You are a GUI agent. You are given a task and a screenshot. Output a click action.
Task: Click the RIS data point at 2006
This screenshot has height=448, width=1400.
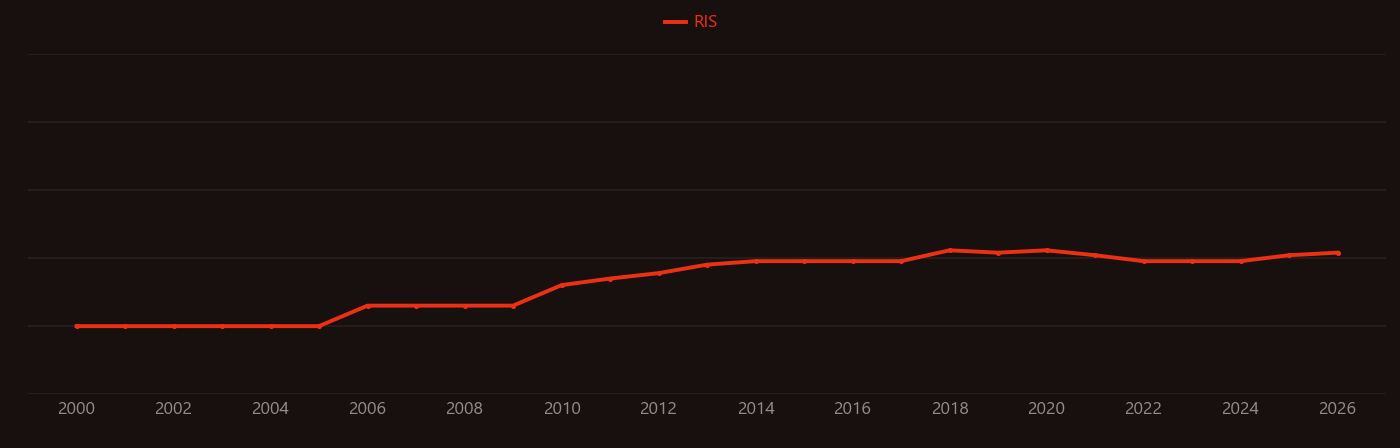pyautogui.click(x=368, y=306)
